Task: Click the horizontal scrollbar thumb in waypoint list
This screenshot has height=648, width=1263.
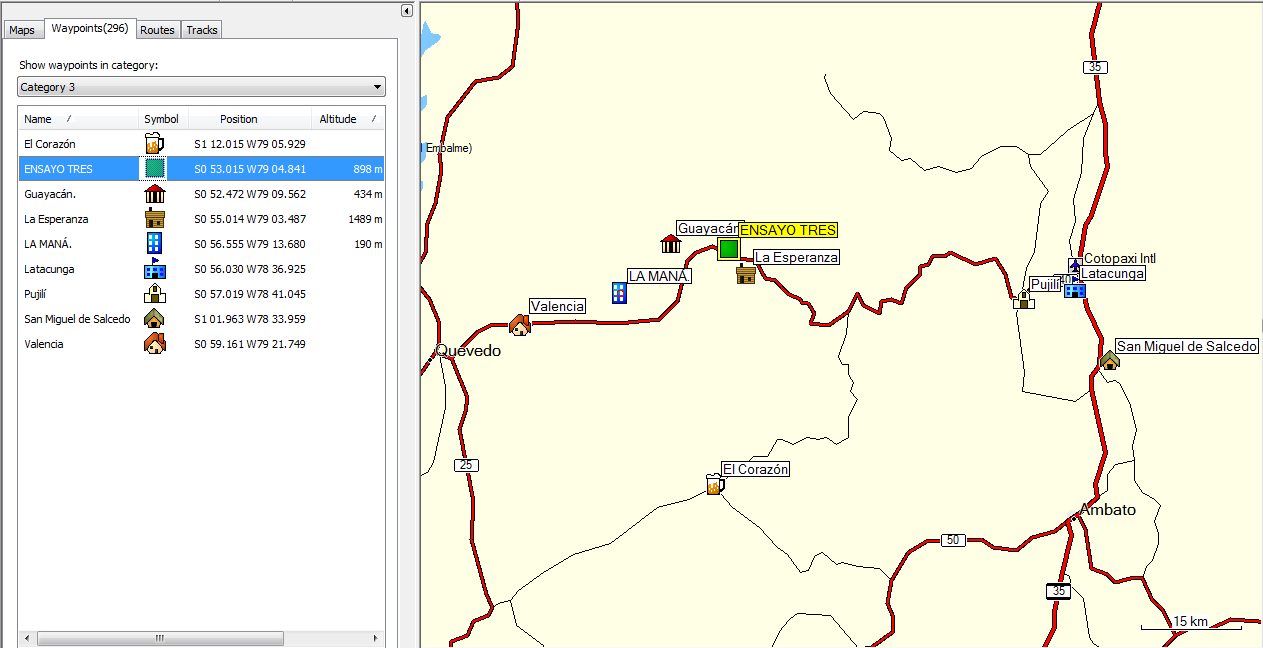Action: pos(158,638)
